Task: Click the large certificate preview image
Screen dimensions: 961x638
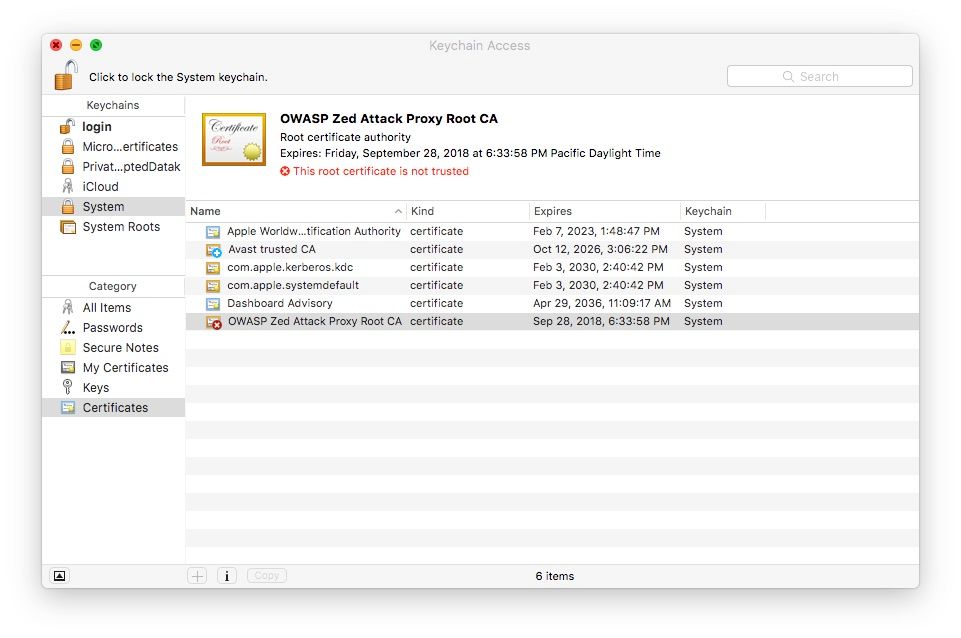Action: (x=234, y=139)
